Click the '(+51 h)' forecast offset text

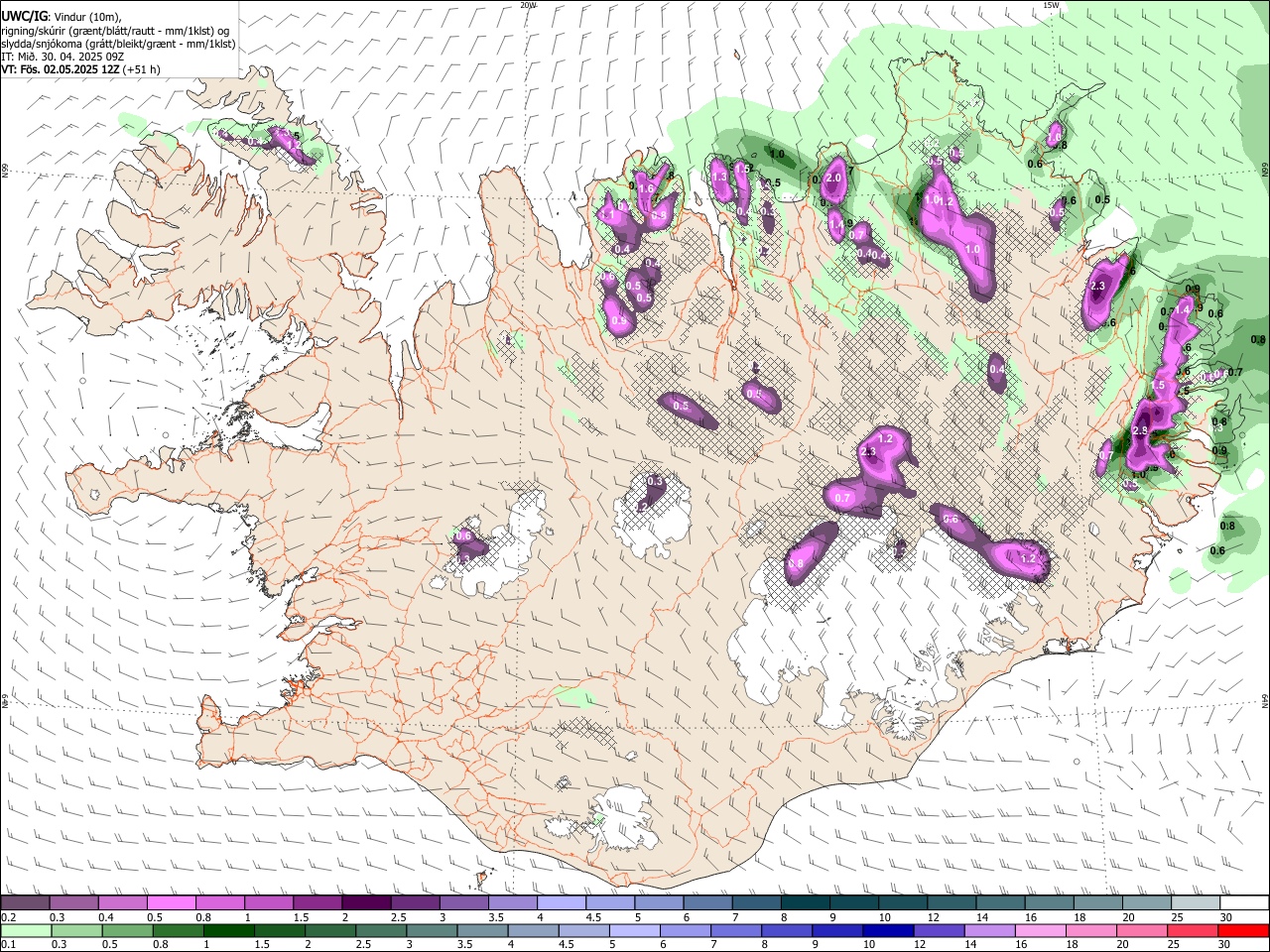pos(143,69)
